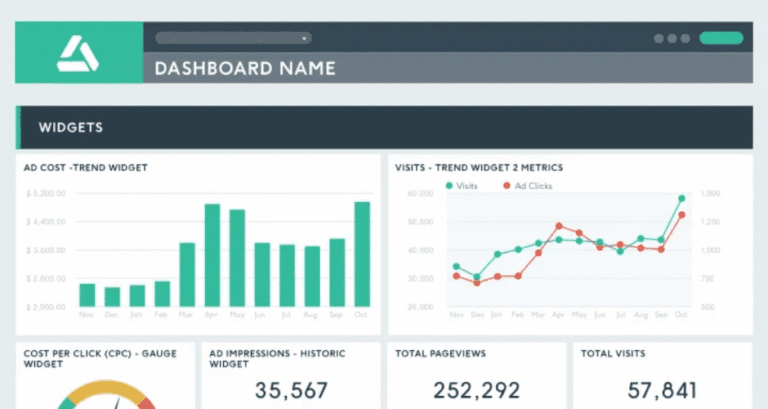
Task: Click the VISITS - TREND WIDGET 2 METRICS title
Action: point(479,168)
